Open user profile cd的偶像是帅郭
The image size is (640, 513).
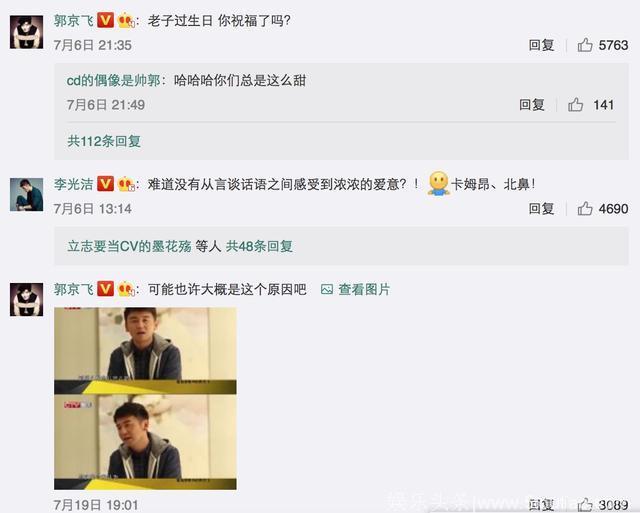113,80
